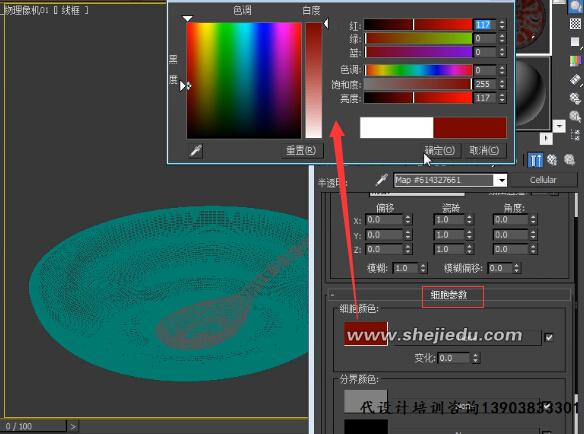Open the Video Color Check icon
The width and height of the screenshot is (584, 434).
(575, 61)
